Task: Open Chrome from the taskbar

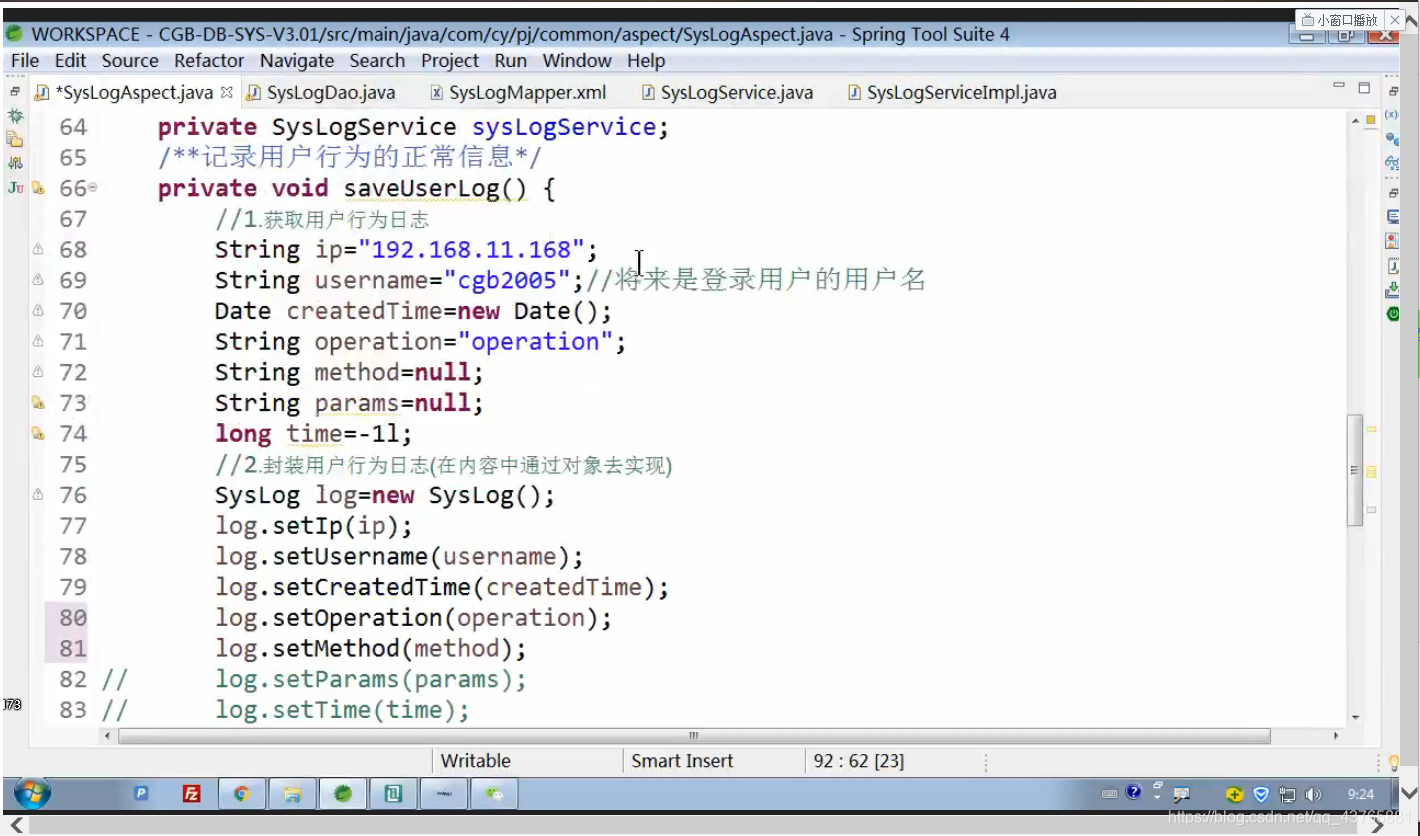Action: pos(241,794)
